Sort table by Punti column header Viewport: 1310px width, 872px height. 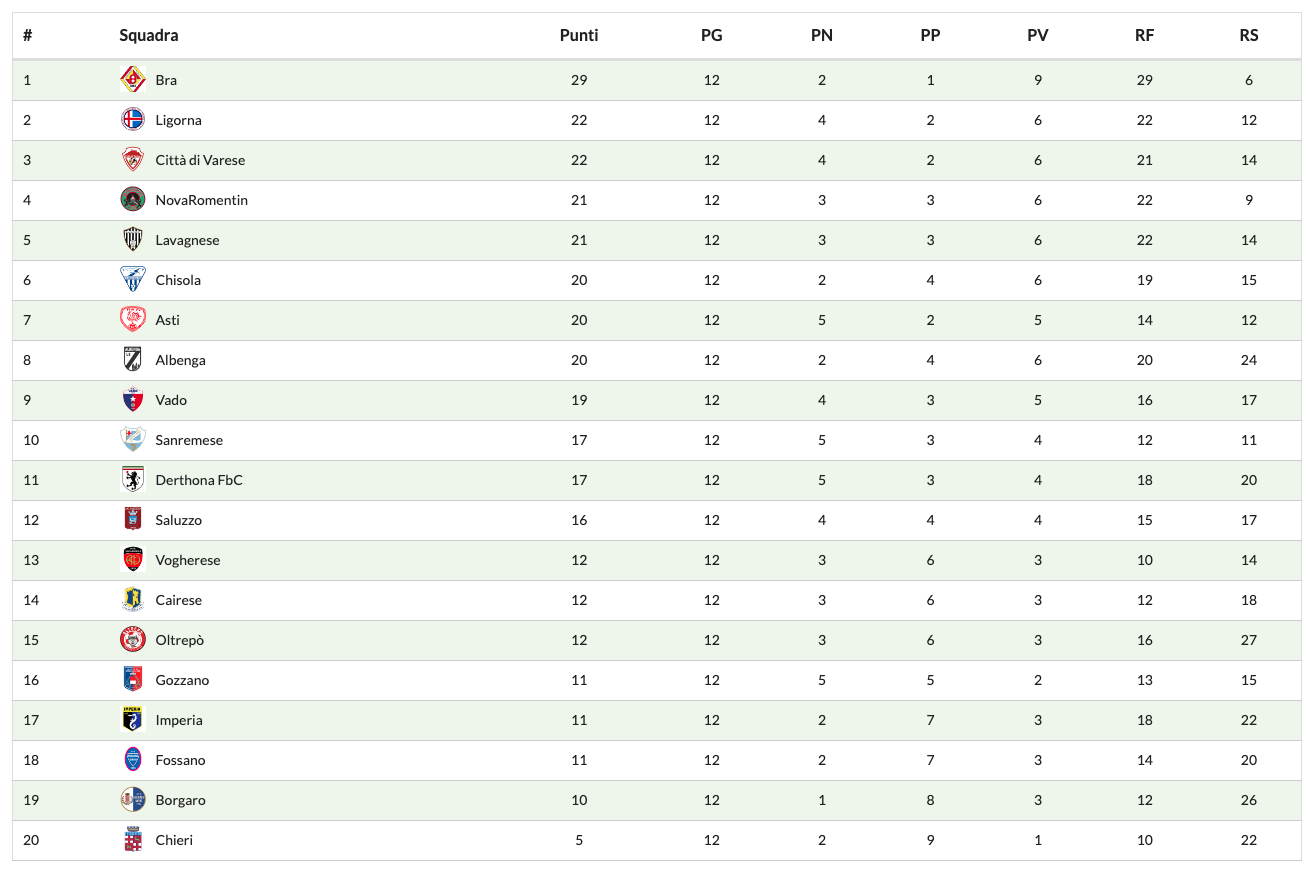(579, 35)
